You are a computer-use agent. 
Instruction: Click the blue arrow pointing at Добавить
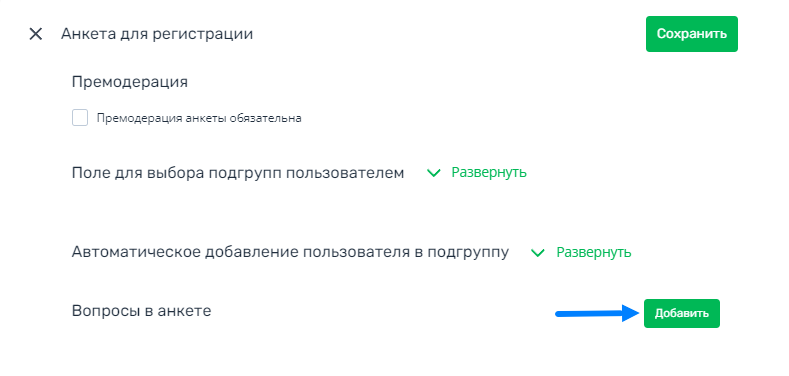point(597,313)
